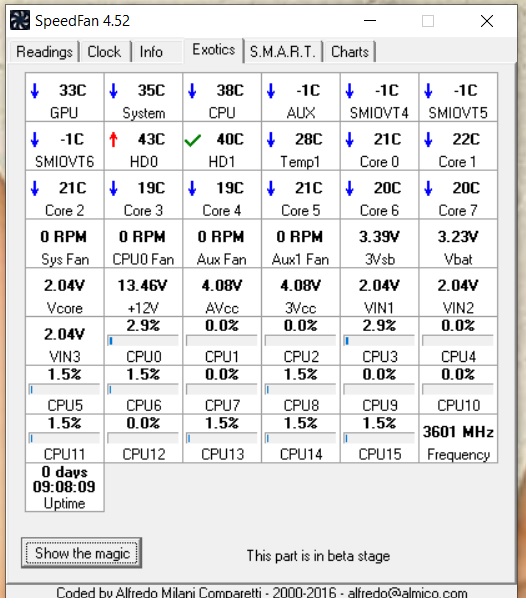The width and height of the screenshot is (526, 604).
Task: Click the Aux Fan 0 RPM cell
Action: 222,244
